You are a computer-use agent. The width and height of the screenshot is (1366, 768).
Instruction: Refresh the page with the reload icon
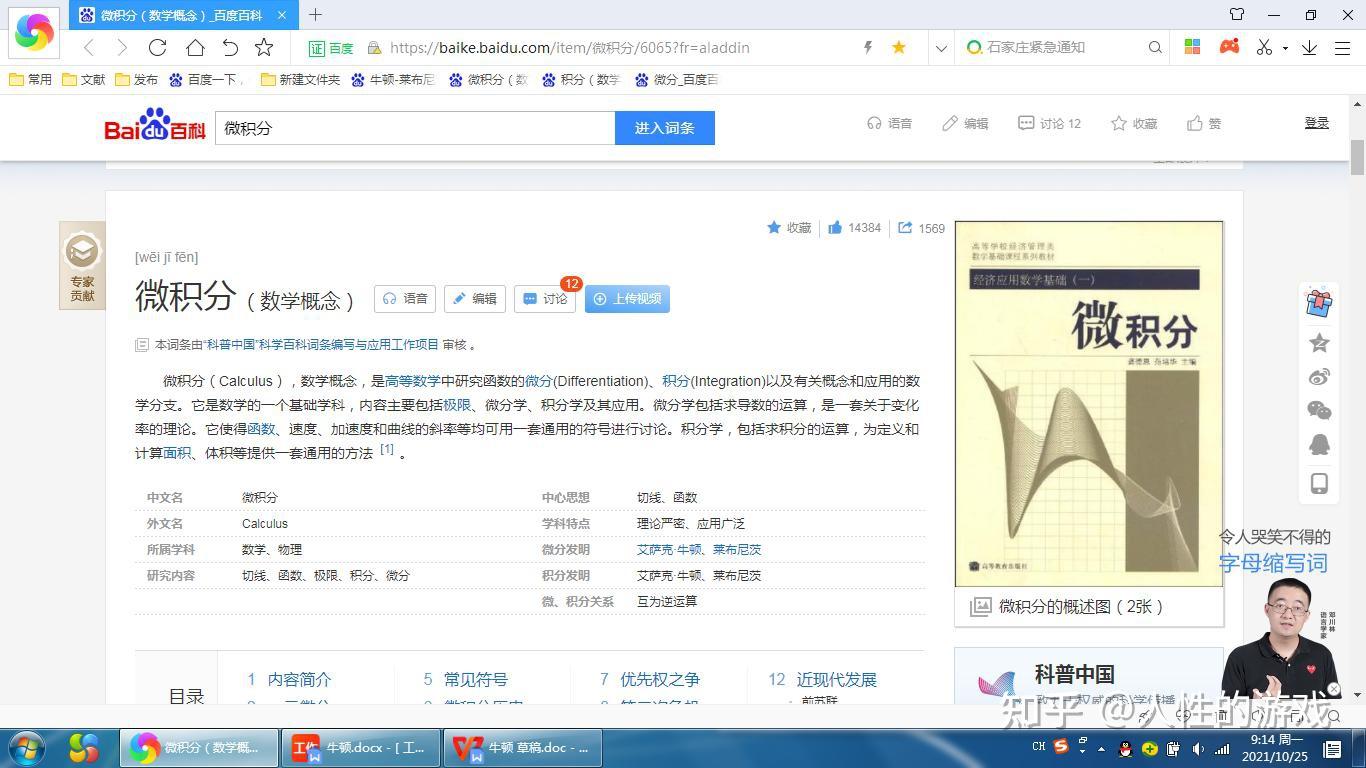pyautogui.click(x=157, y=47)
